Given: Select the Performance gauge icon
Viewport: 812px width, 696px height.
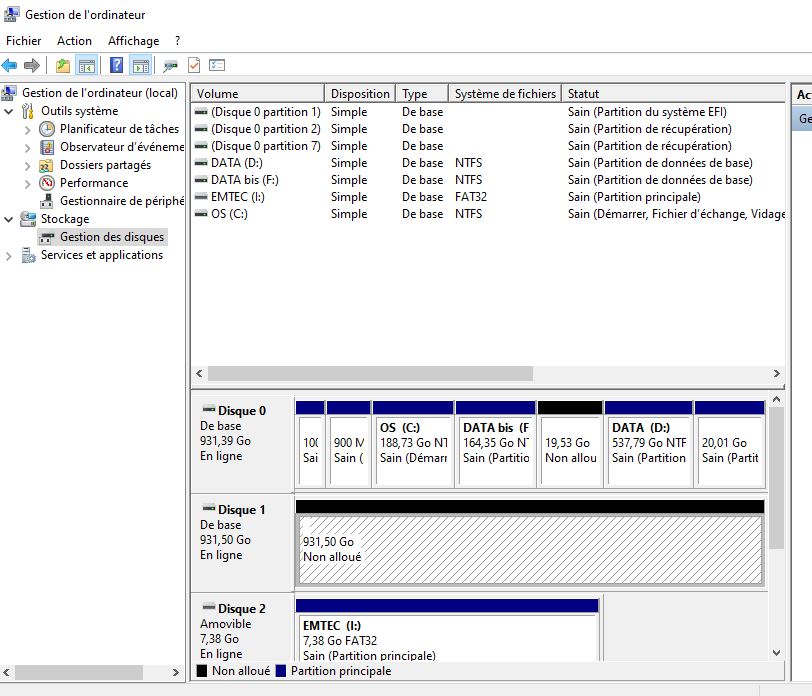Looking at the screenshot, I should pyautogui.click(x=47, y=183).
